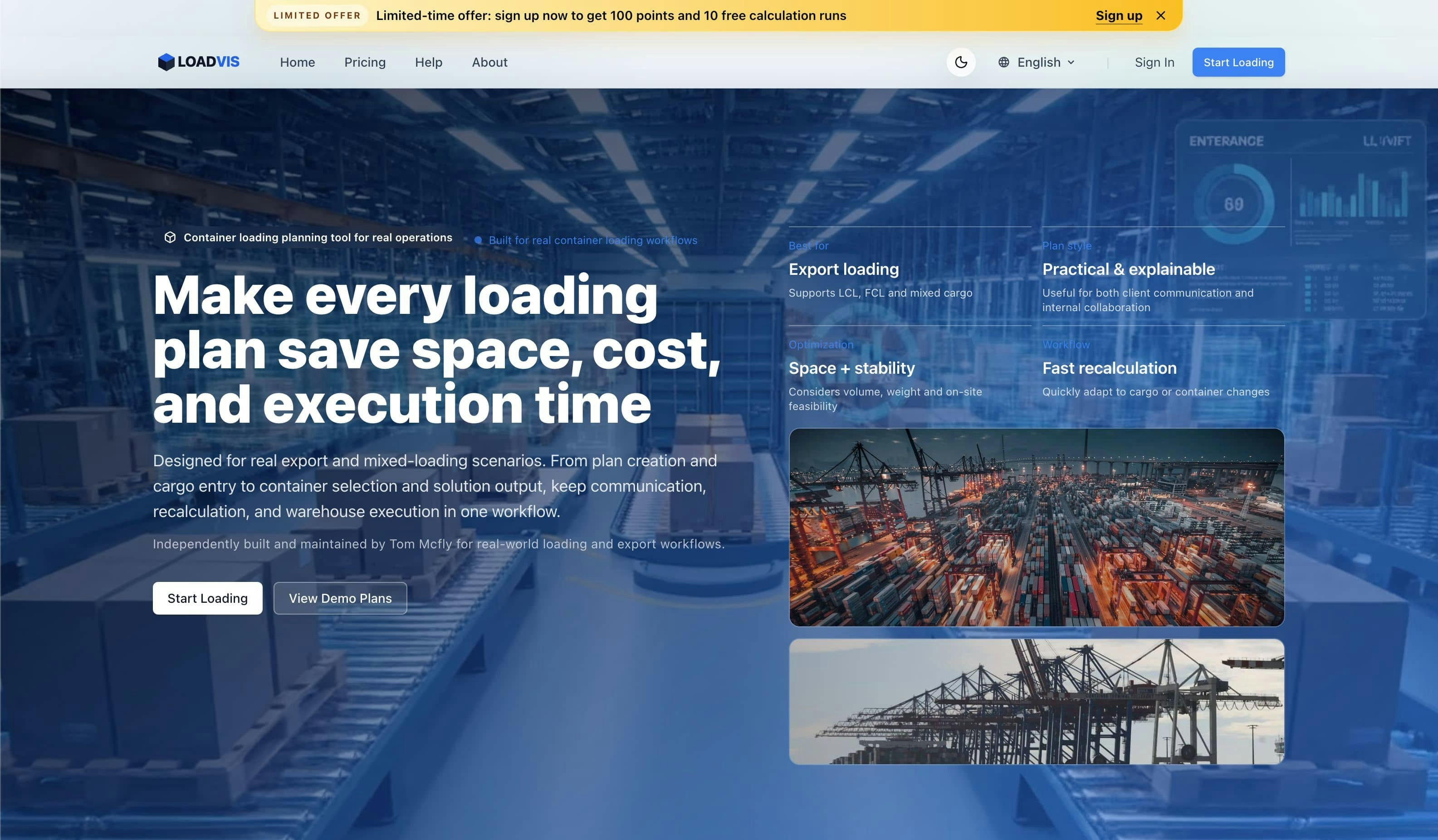Open the Help nav link
The width and height of the screenshot is (1438, 840).
click(x=428, y=62)
